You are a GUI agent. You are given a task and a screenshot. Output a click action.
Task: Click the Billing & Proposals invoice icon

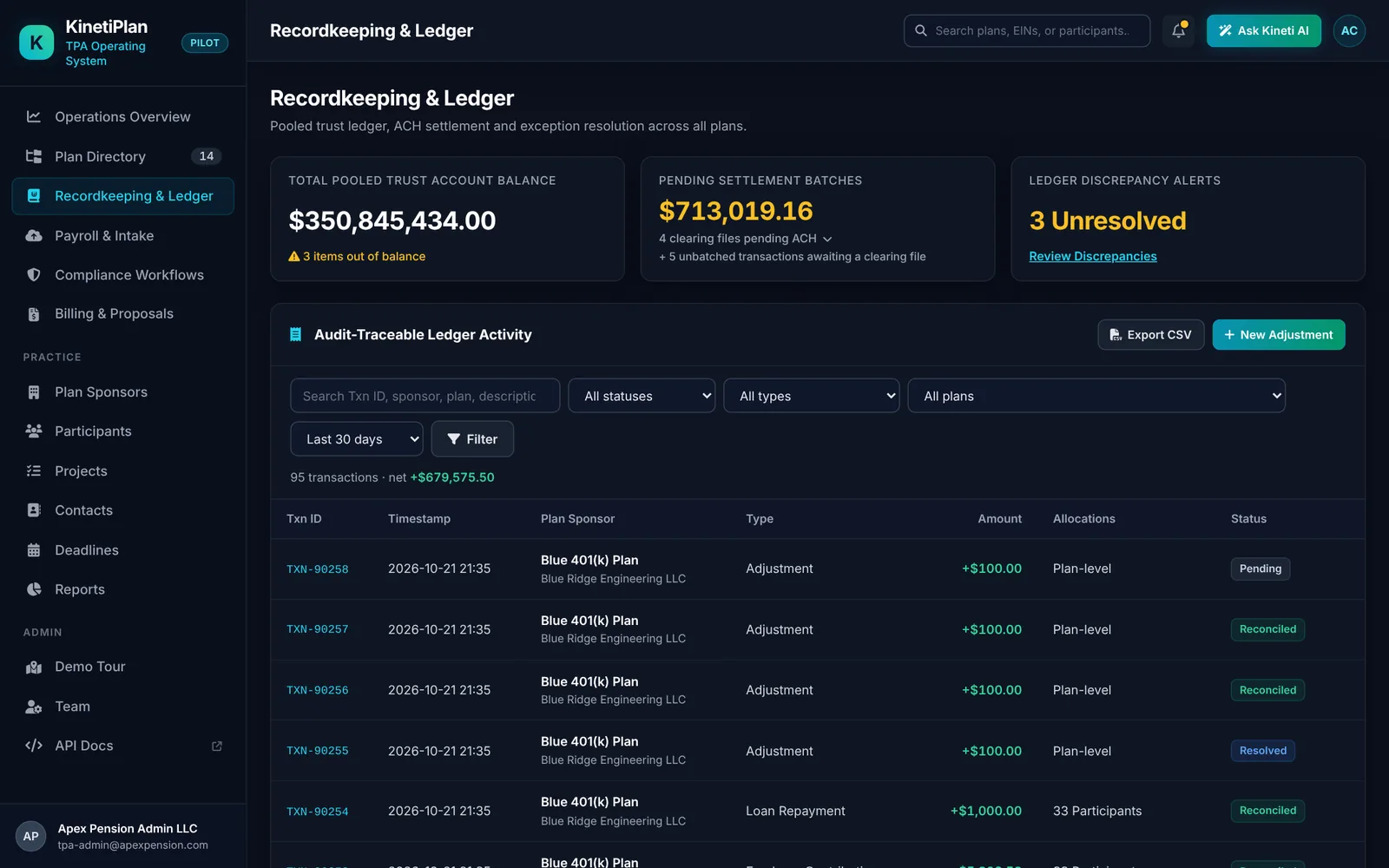[x=34, y=314]
